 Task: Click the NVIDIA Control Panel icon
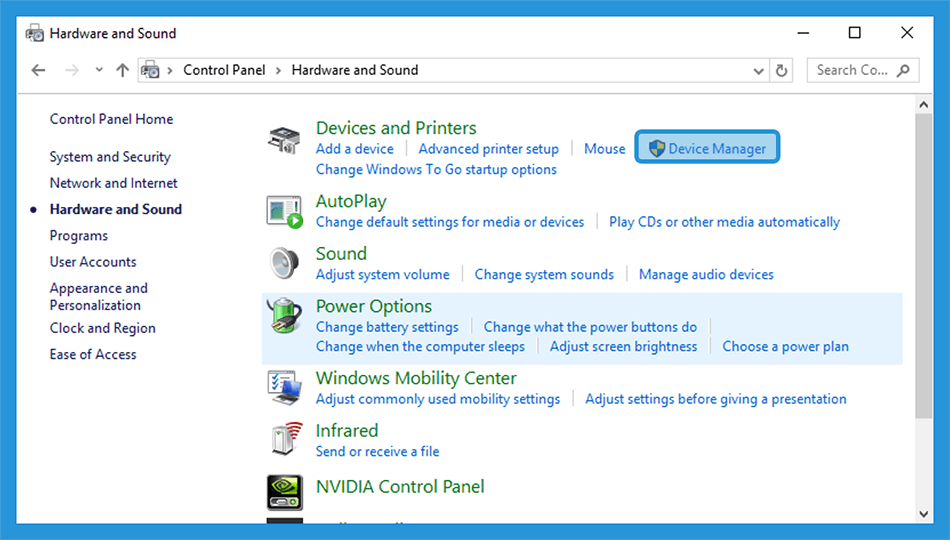click(284, 493)
